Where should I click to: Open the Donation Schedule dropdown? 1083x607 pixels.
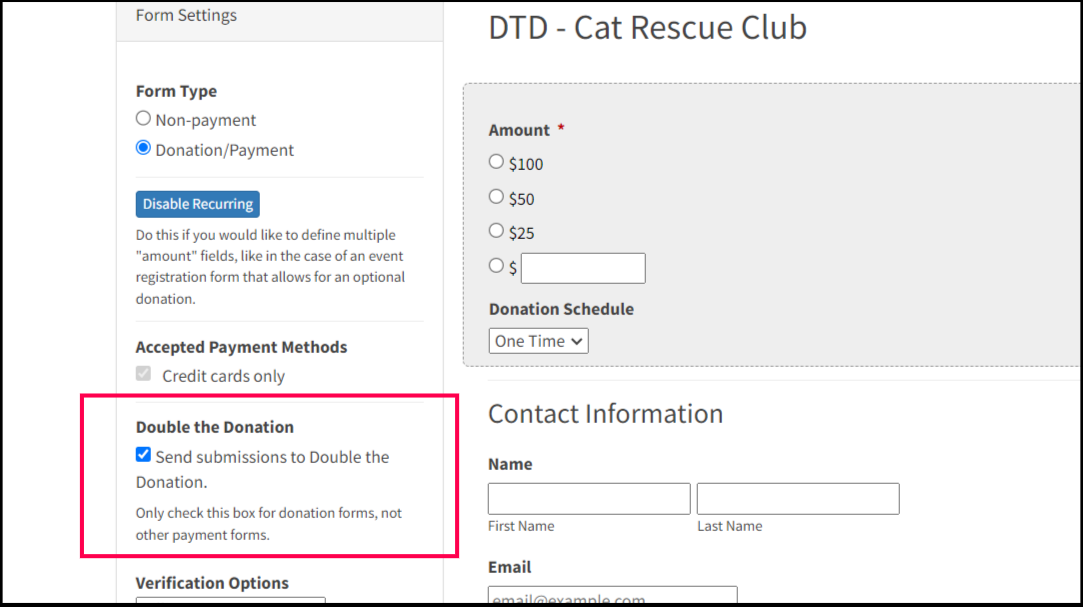point(539,341)
